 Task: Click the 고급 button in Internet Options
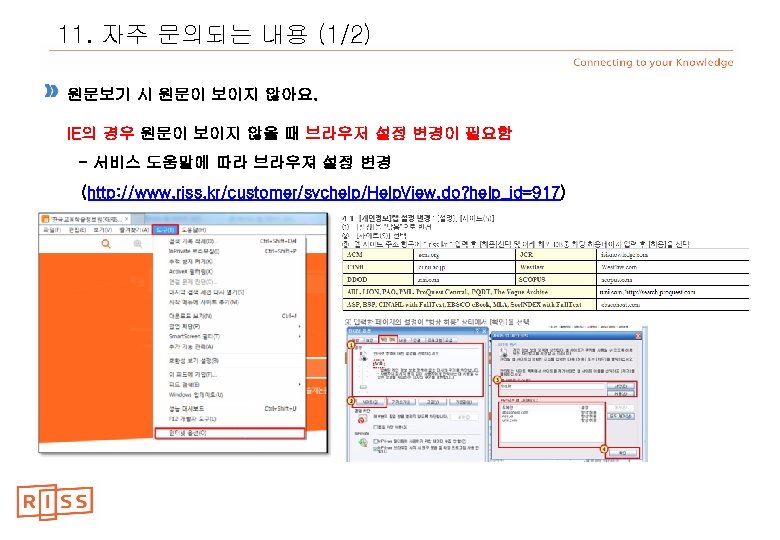[433, 402]
